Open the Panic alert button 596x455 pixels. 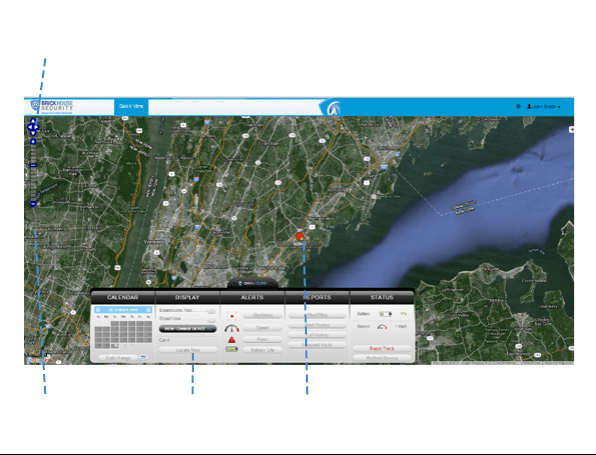[262, 339]
